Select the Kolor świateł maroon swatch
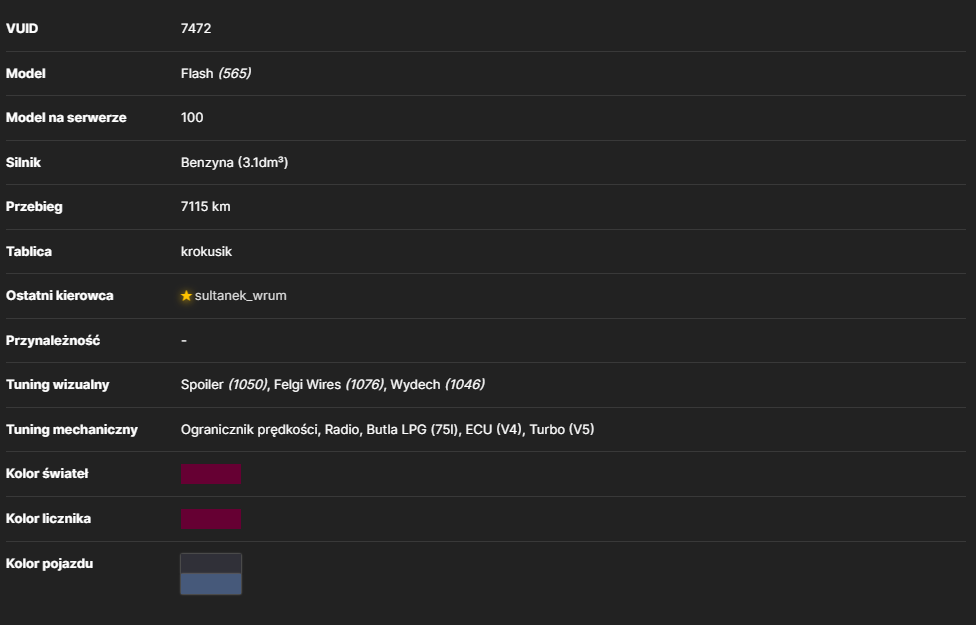The height and width of the screenshot is (625, 976). coord(211,474)
